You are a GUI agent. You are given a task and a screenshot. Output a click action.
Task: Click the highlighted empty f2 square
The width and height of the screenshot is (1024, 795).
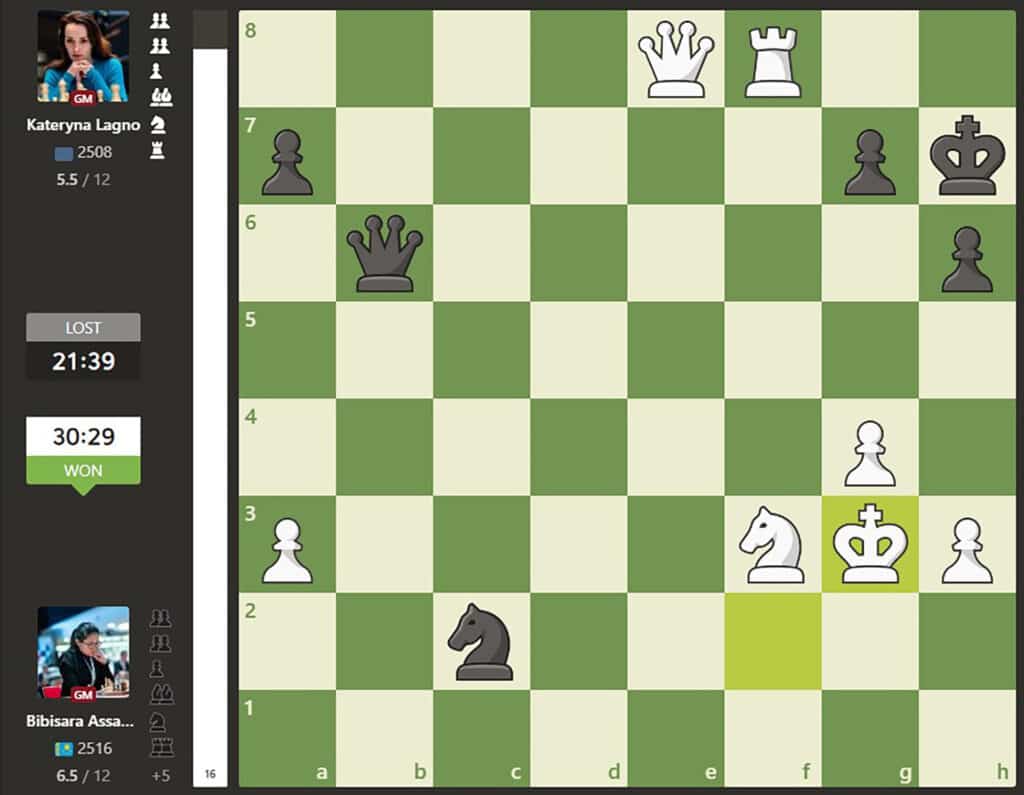point(773,642)
